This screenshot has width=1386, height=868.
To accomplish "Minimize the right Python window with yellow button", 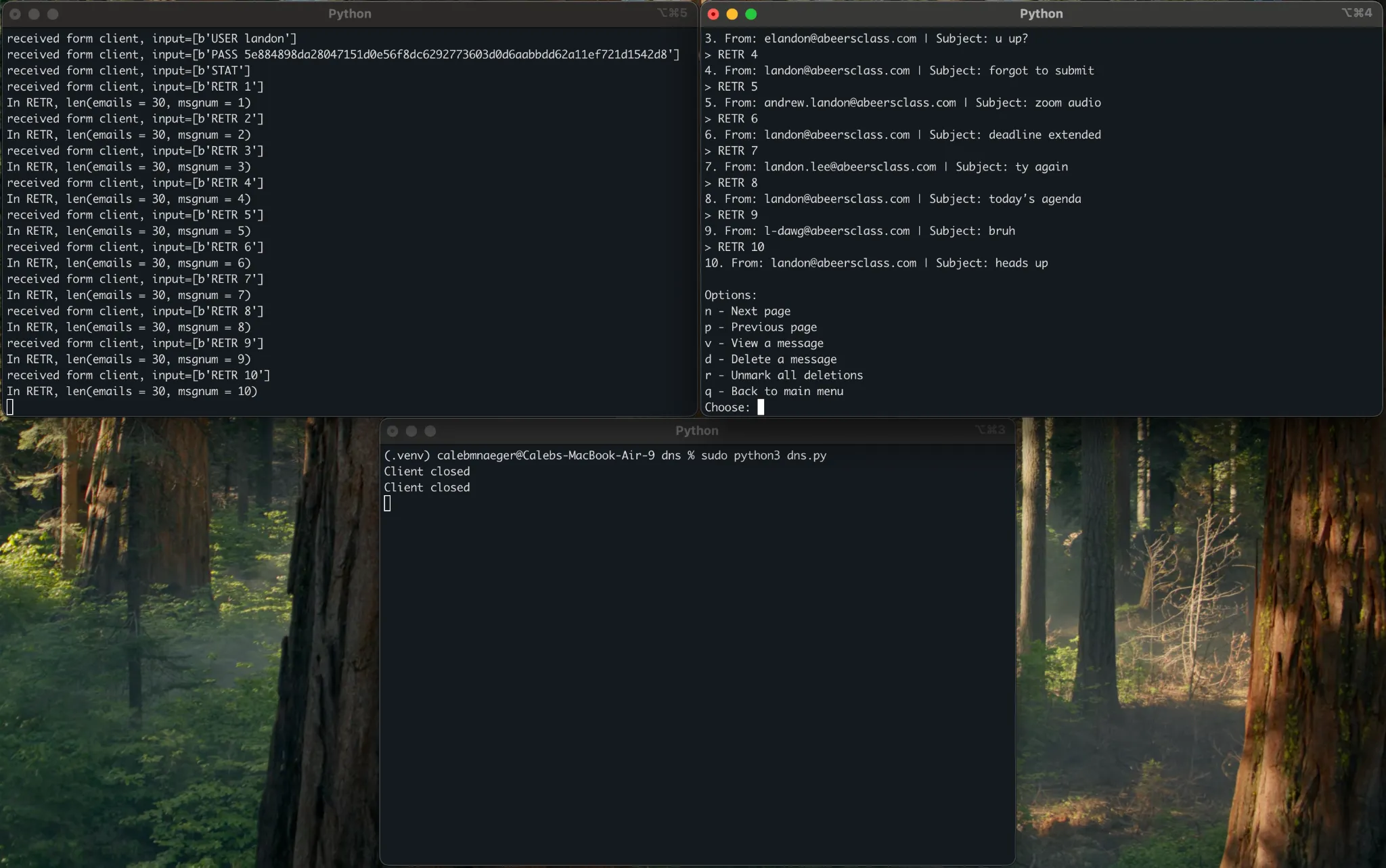I will (732, 14).
